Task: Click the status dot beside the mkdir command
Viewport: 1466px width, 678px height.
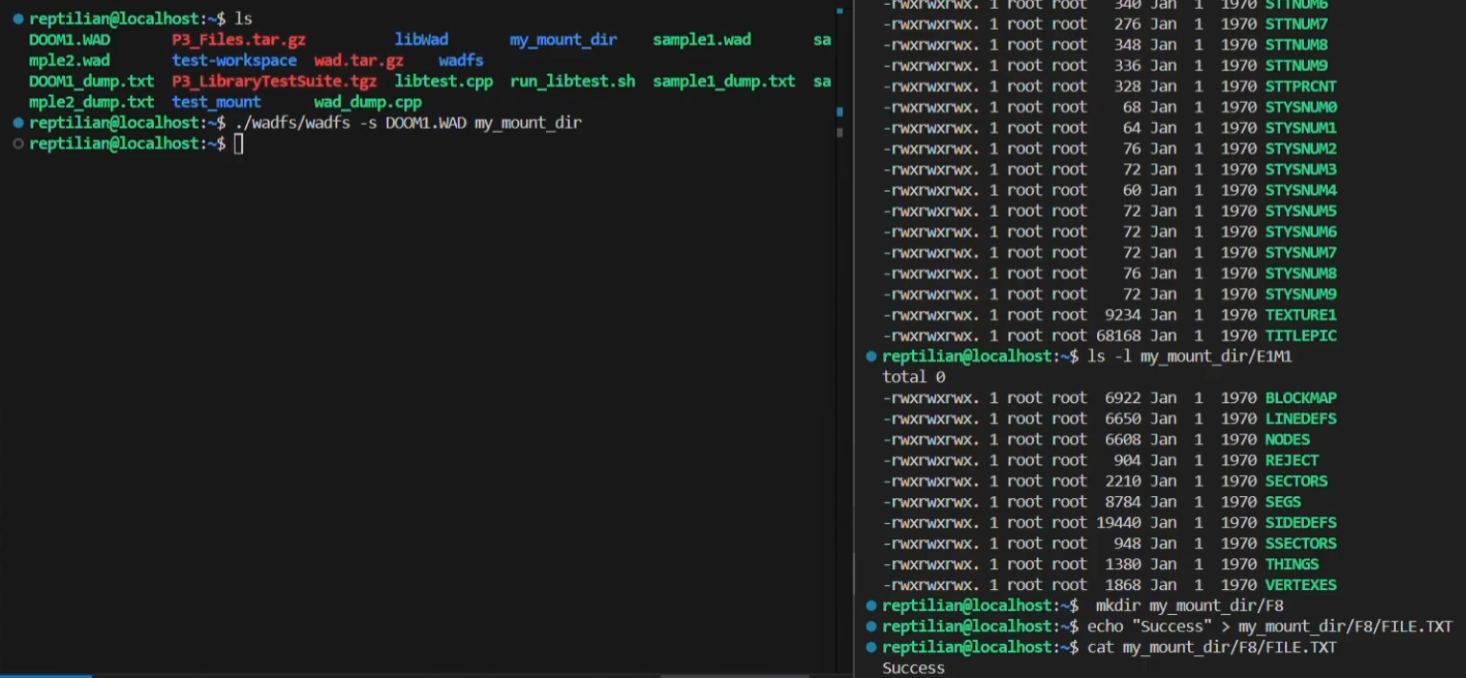Action: tap(872, 606)
